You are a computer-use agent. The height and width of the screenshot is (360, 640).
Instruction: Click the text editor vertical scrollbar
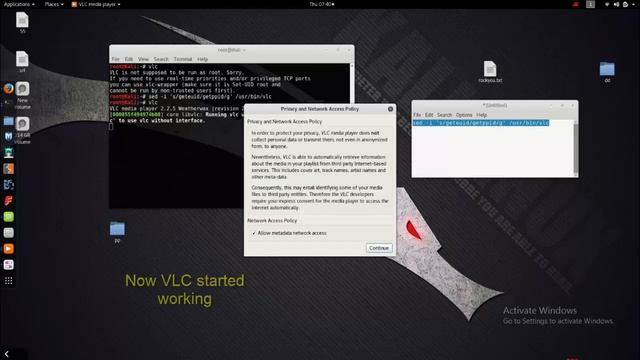point(576,147)
